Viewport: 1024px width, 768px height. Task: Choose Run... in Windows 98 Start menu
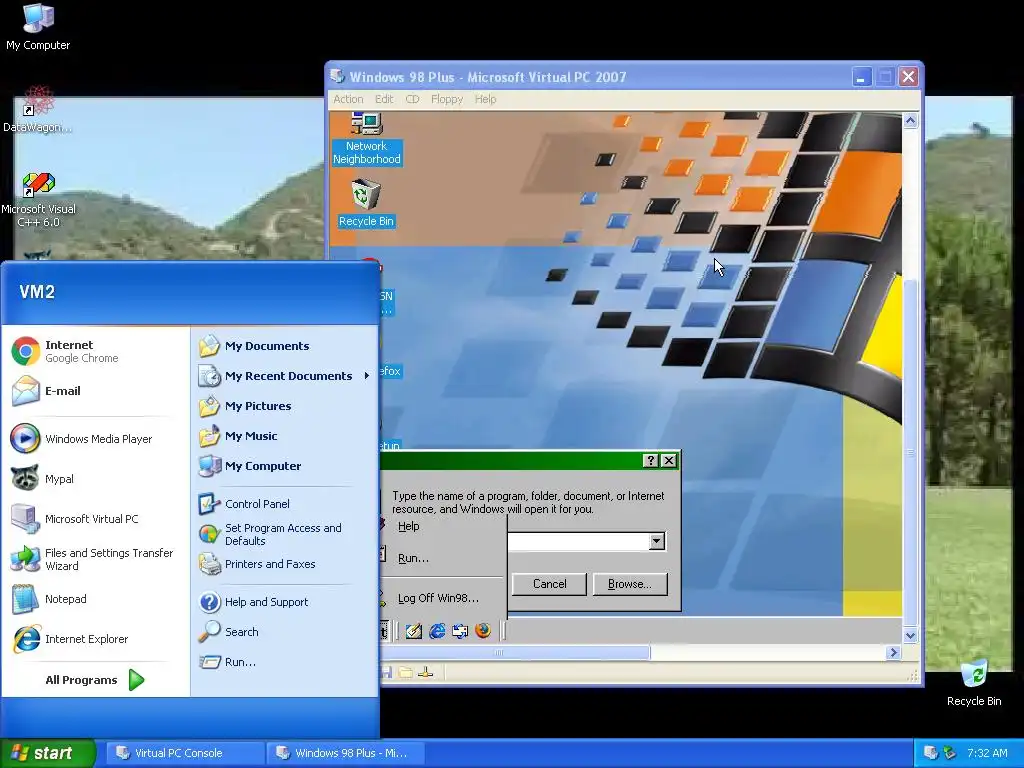[442, 558]
